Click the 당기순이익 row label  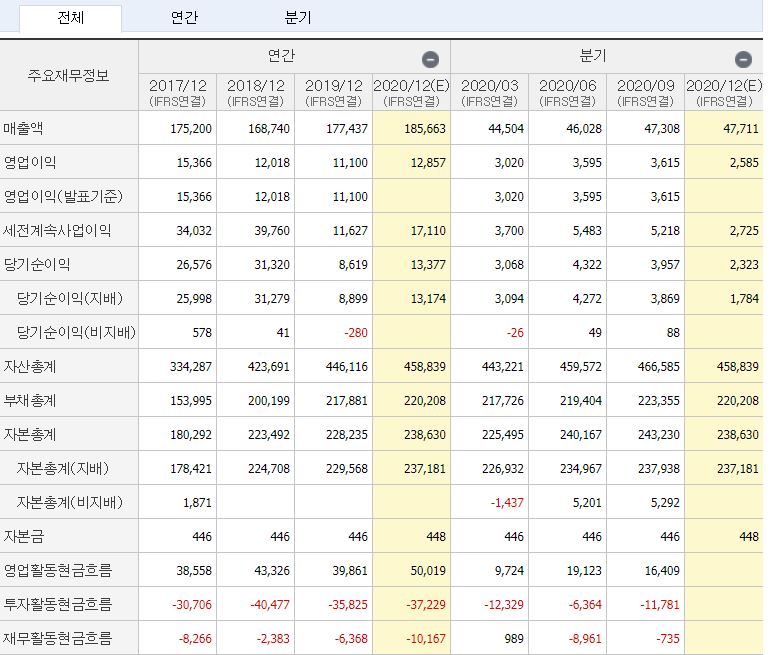pos(36,264)
